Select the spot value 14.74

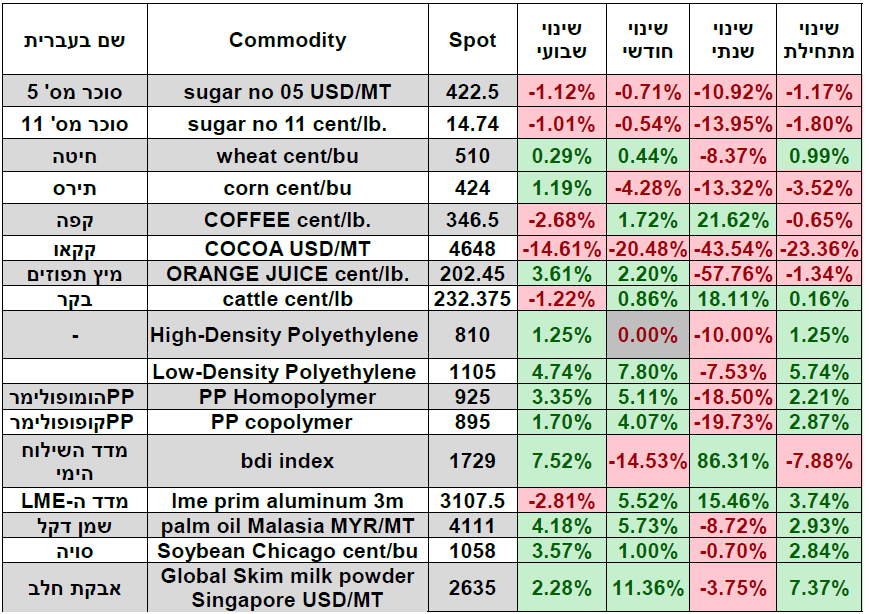[x=472, y=124]
